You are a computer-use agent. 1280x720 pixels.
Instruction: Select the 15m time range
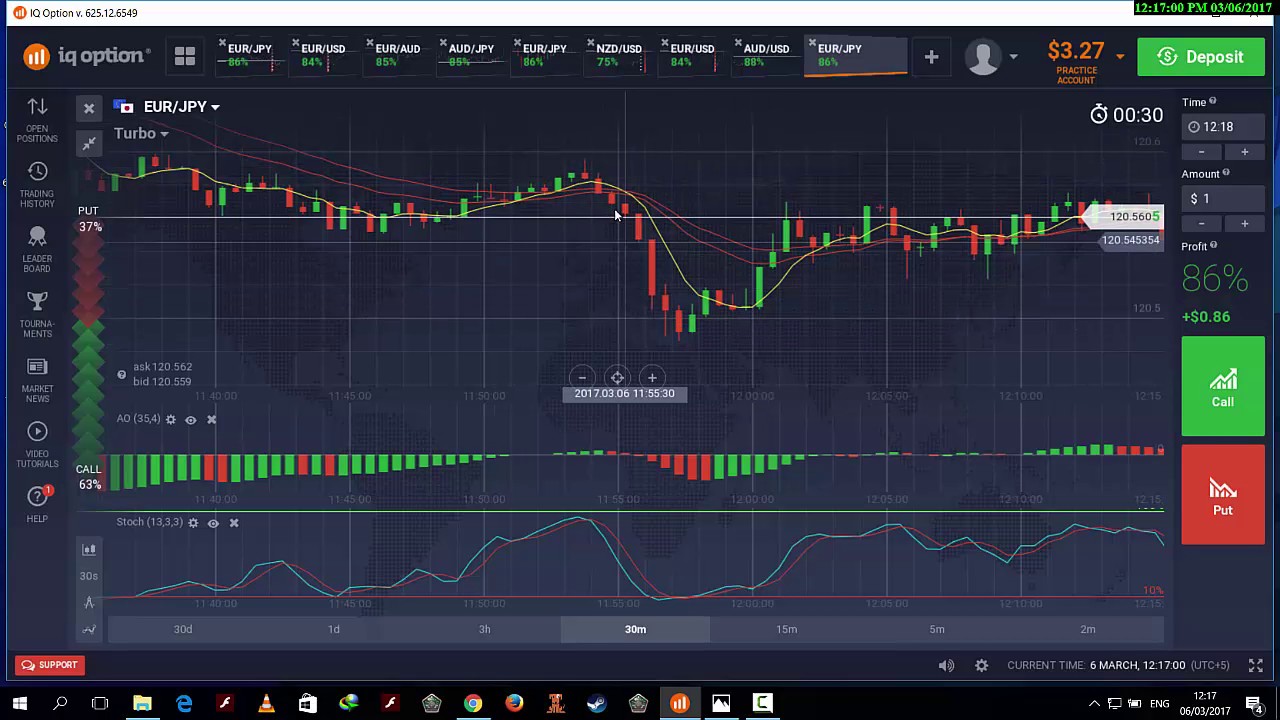(x=786, y=629)
